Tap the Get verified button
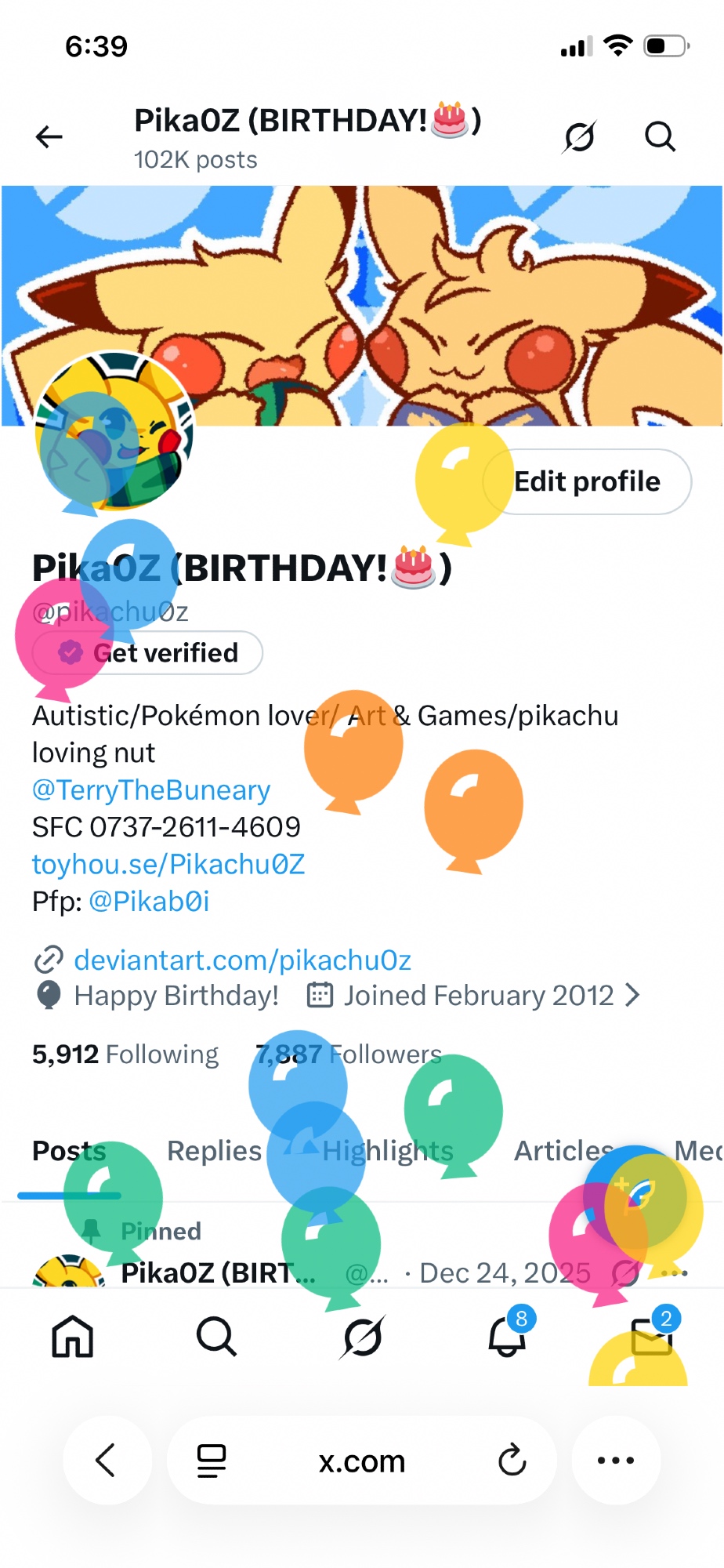This screenshot has width=724, height=1568. coord(147,652)
